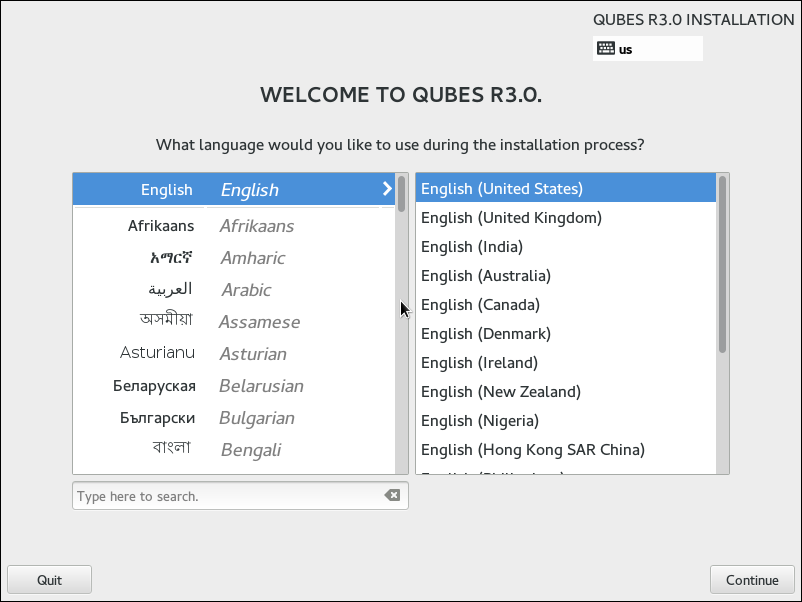Choose English (United Kingdom) locale
This screenshot has width=802, height=602.
pos(566,217)
